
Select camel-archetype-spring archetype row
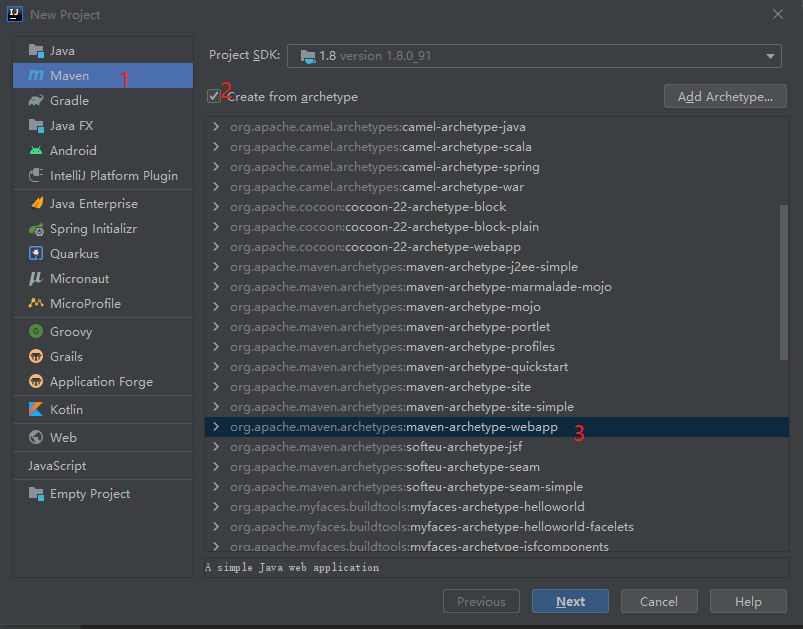pyautogui.click(x=496, y=166)
